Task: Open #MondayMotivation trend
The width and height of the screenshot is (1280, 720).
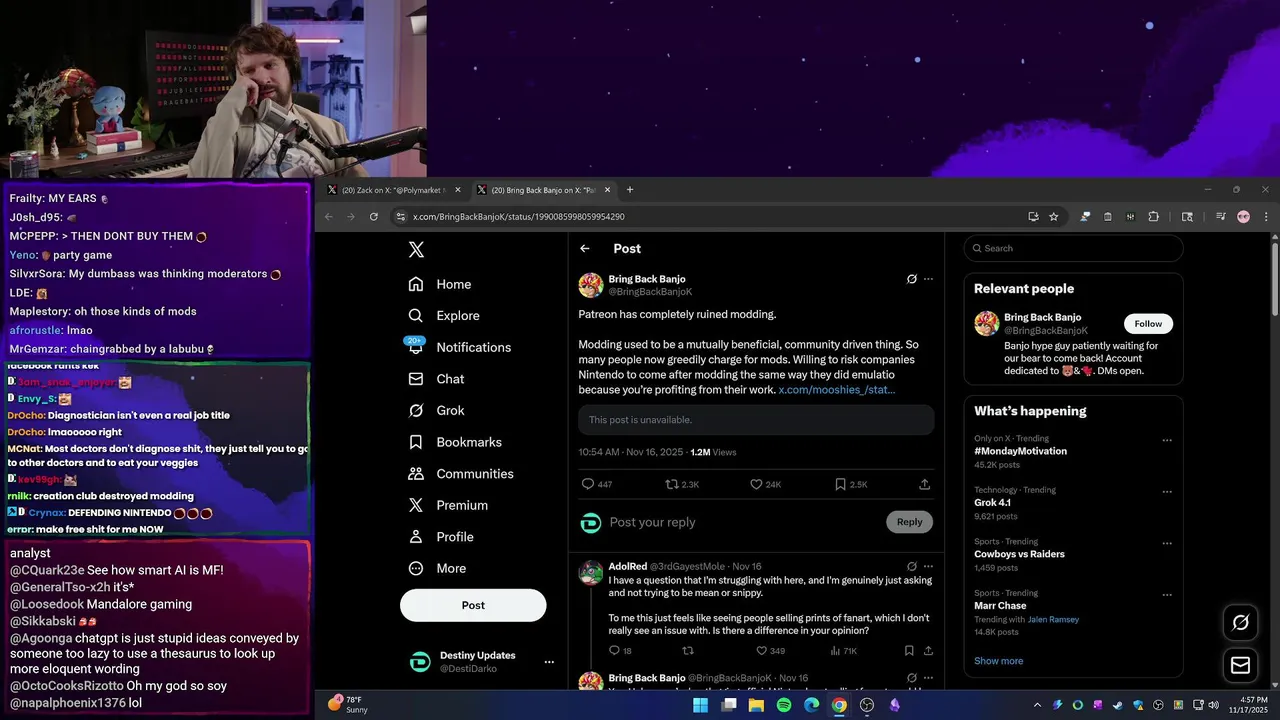Action: (1020, 451)
